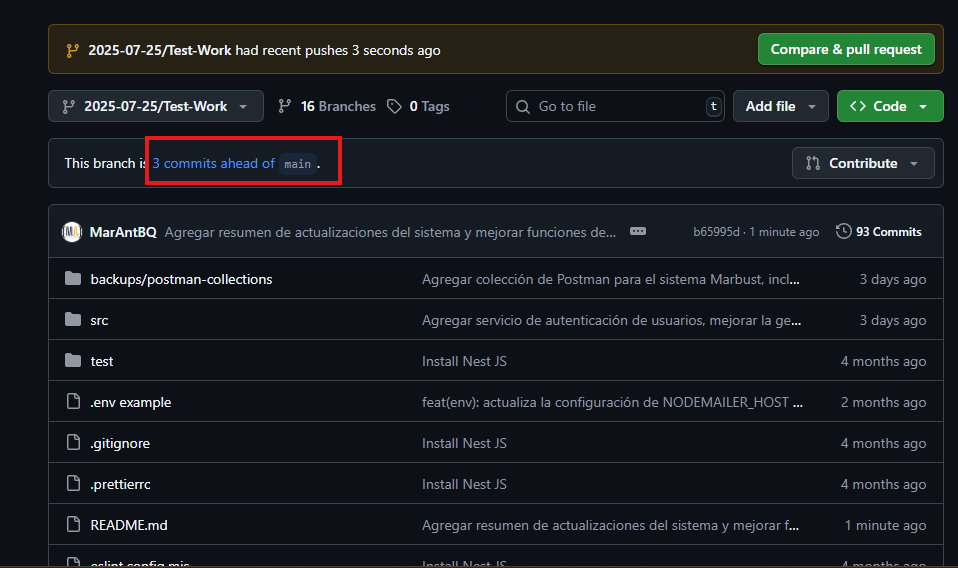Click the folder icon for backups/postman-collections

click(x=73, y=279)
